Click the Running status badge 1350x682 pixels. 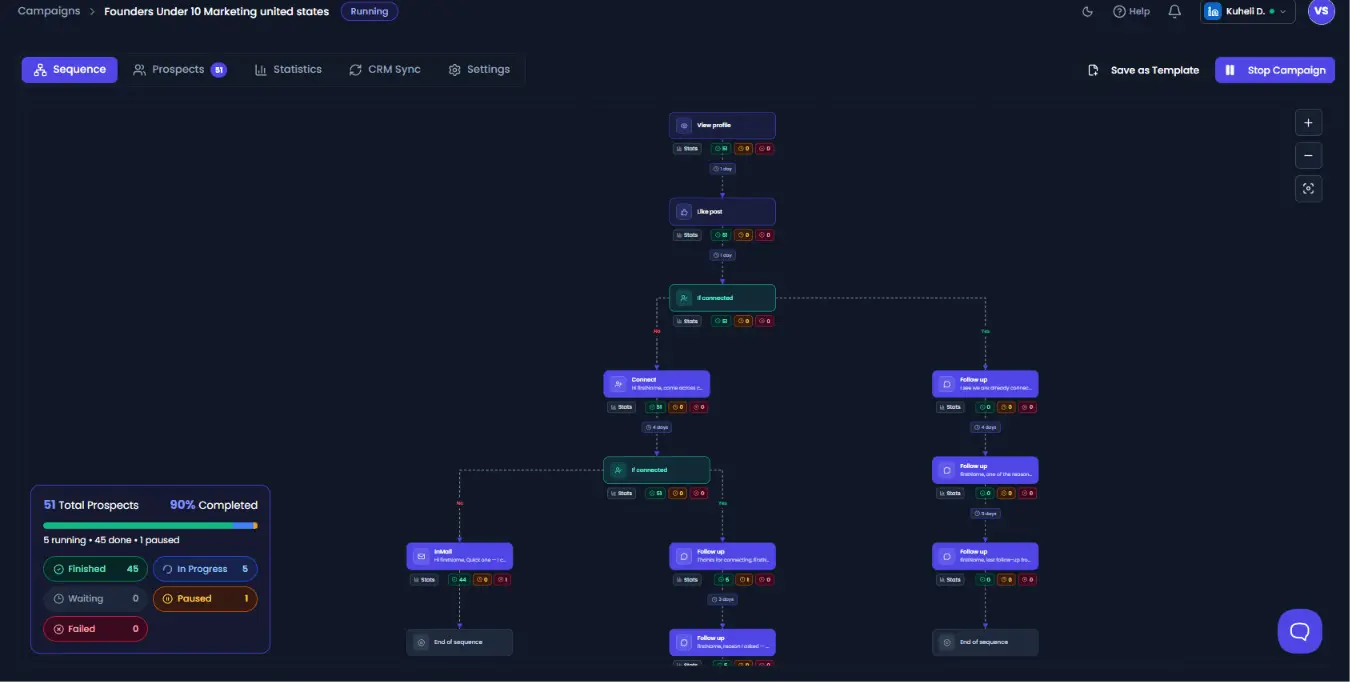tap(369, 12)
